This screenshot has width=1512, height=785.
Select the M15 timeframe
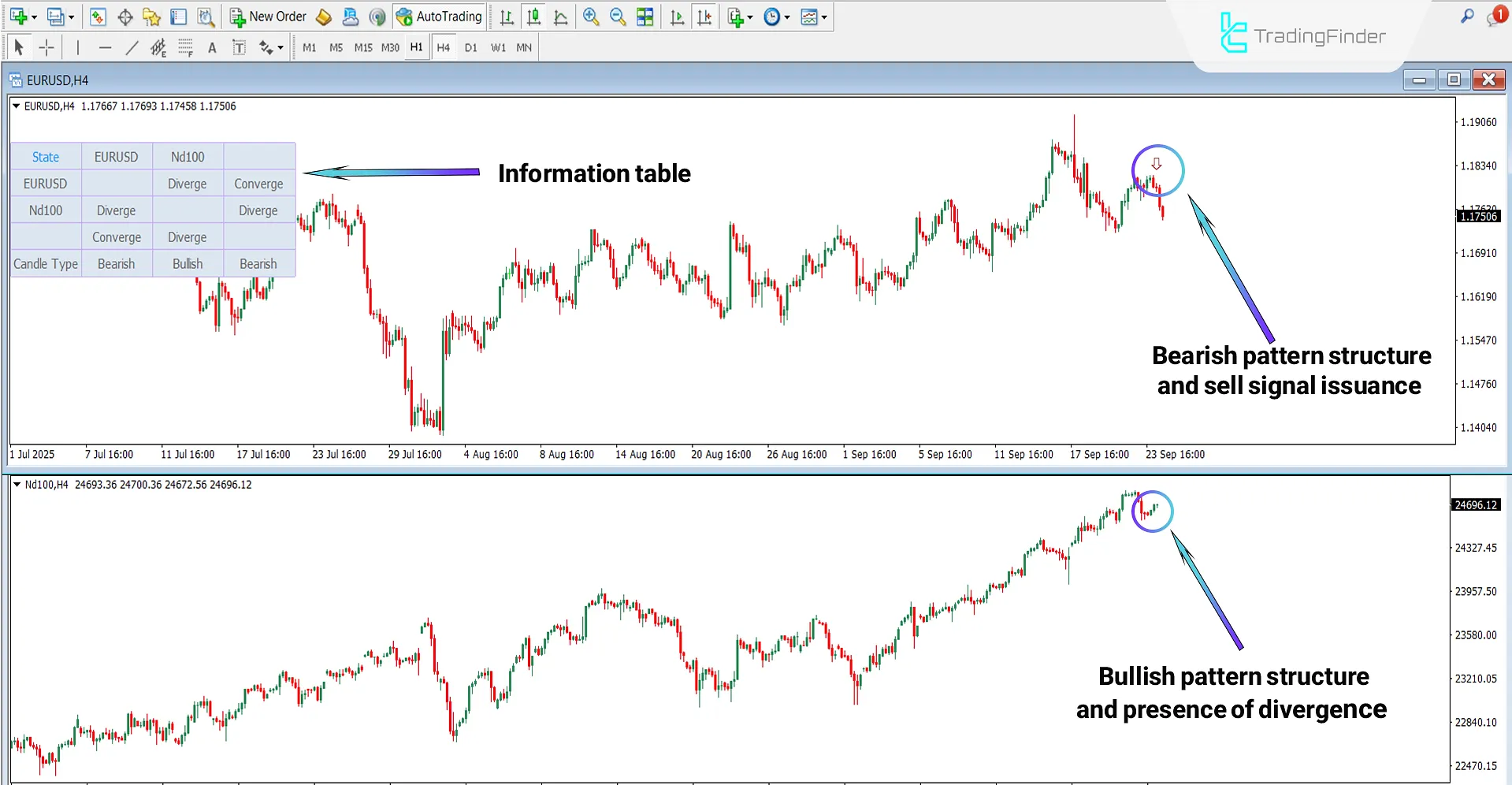[362, 47]
